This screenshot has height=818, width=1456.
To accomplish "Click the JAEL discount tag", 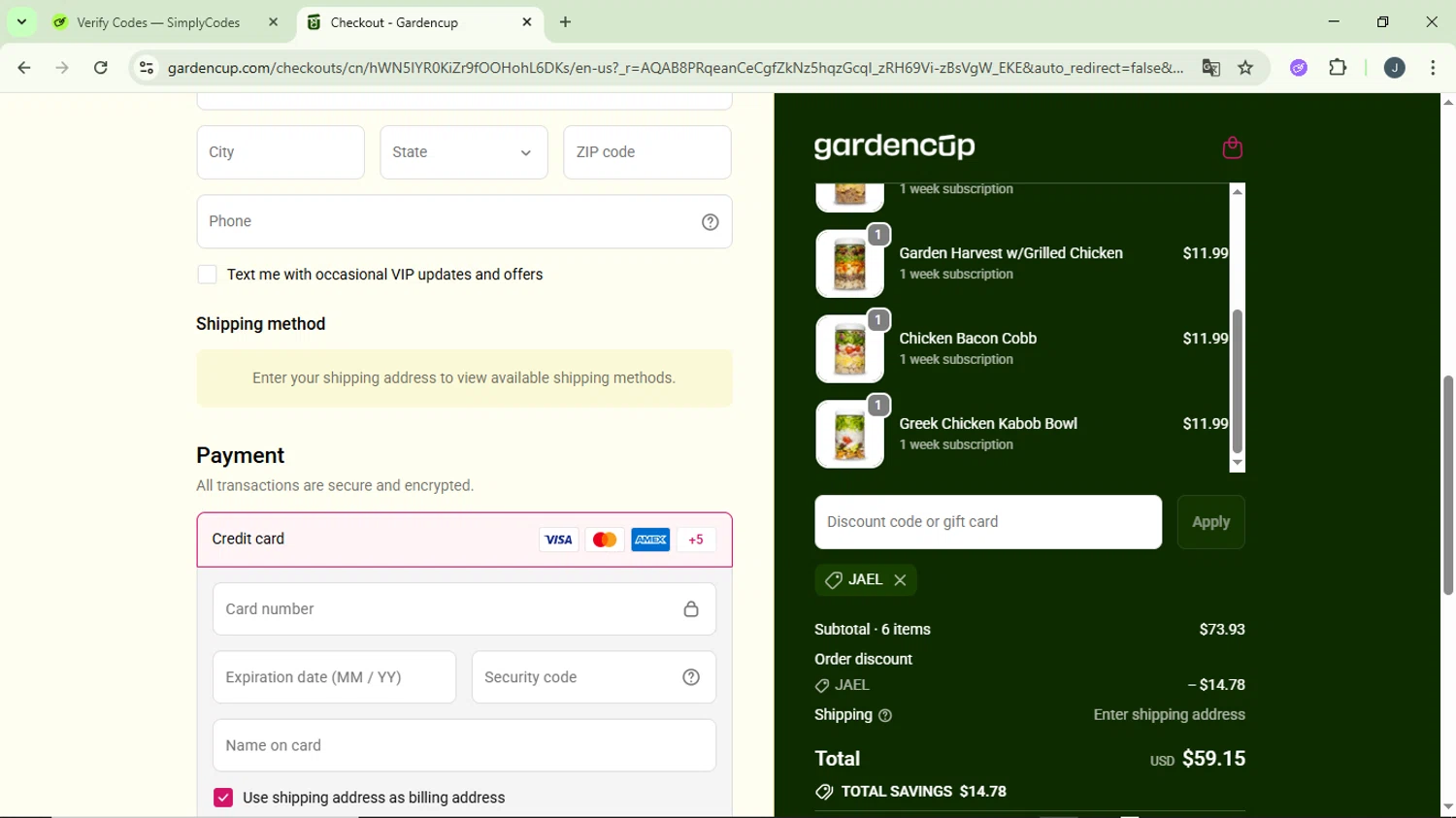I will pos(866,580).
